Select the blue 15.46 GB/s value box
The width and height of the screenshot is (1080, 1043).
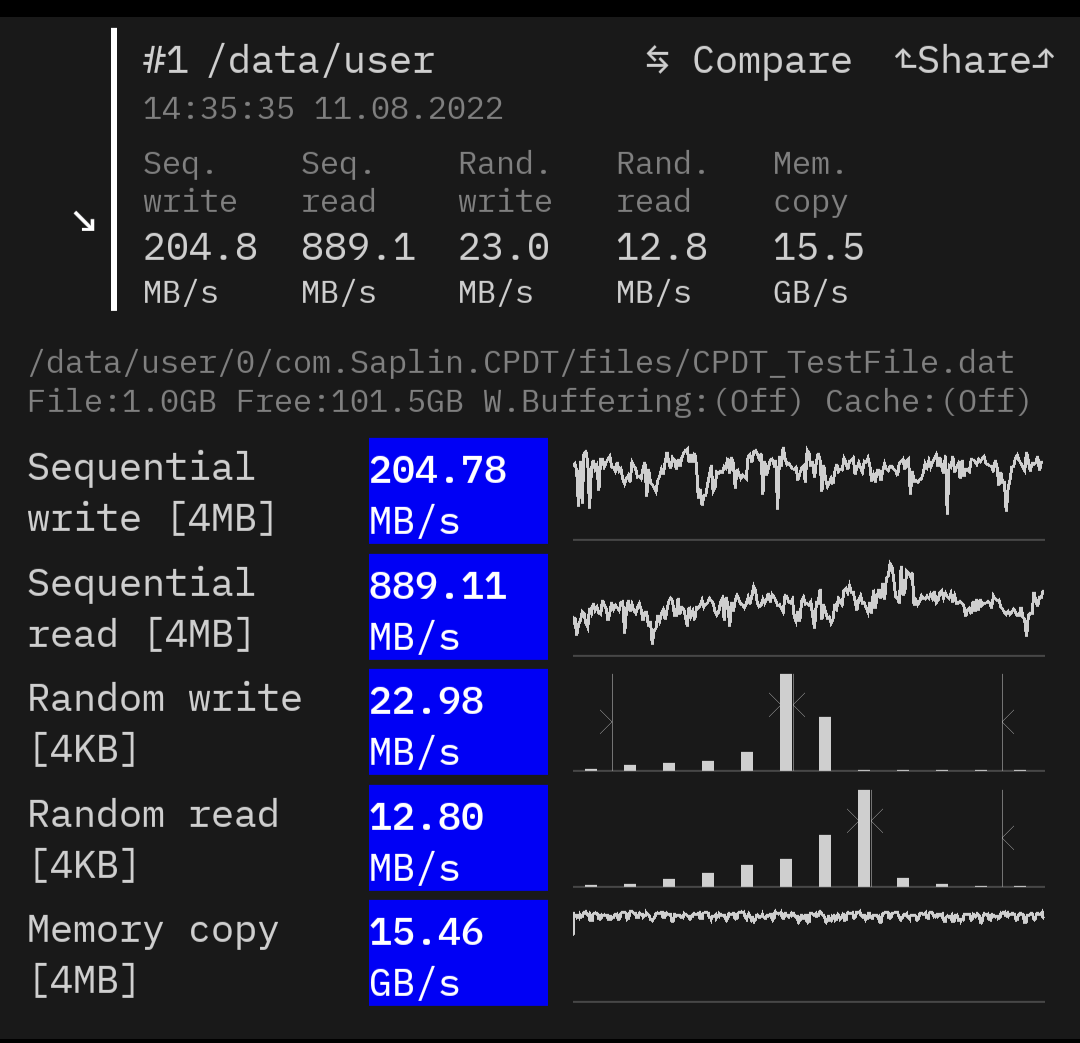click(458, 953)
